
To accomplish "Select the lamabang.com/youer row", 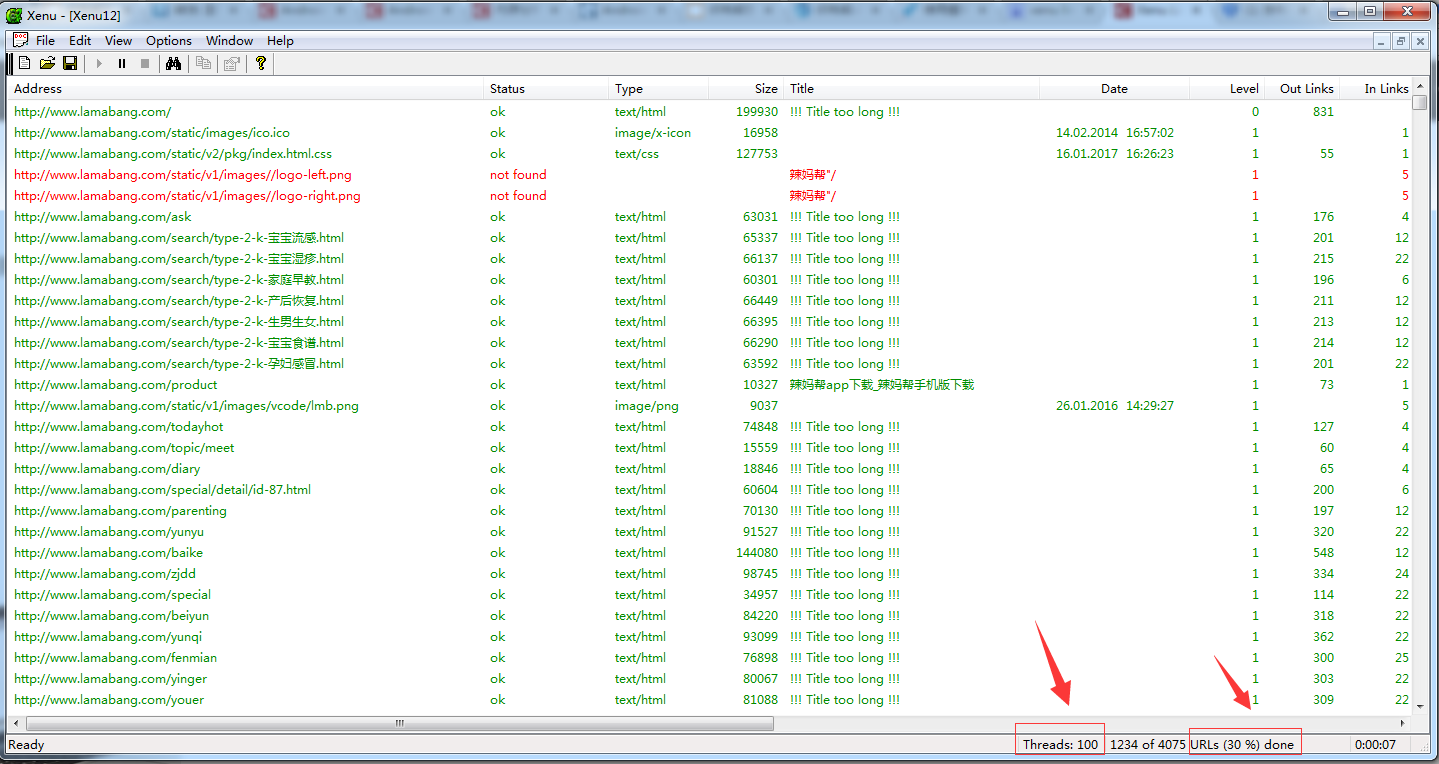I will [710, 700].
